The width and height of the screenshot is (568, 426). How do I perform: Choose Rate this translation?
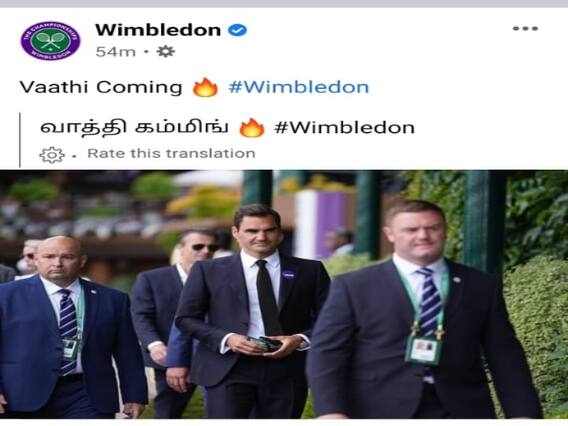pos(171,154)
